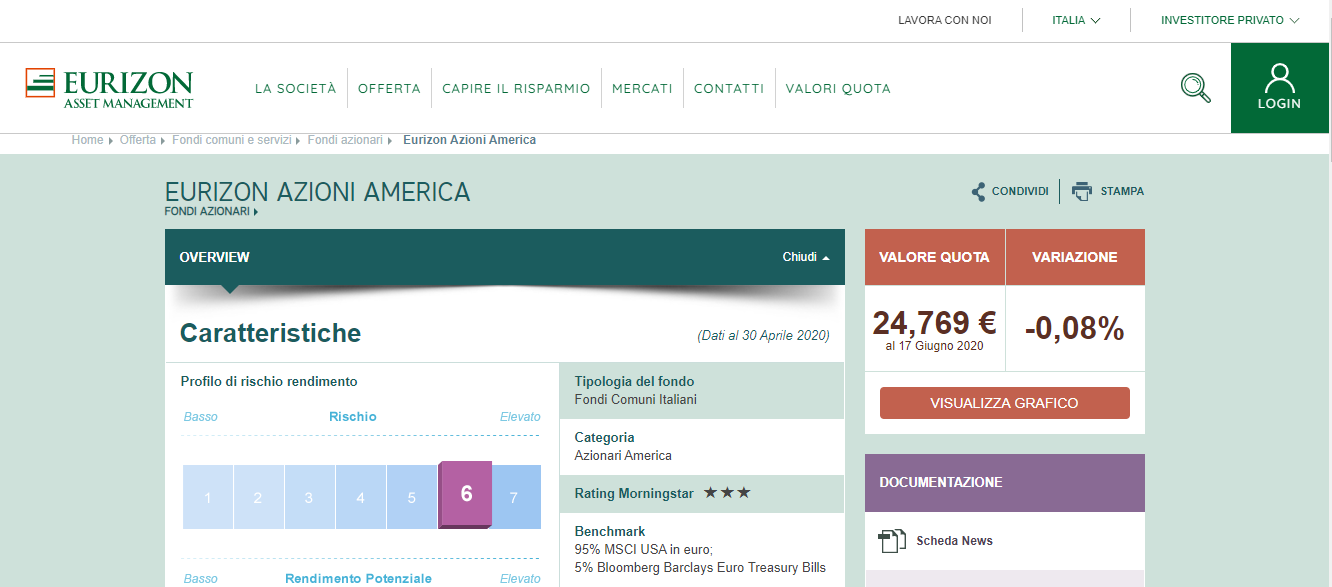Click the '95% MSCI USA in euro' benchmark text
Viewport: 1332px width, 587px height.
[x=642, y=549]
